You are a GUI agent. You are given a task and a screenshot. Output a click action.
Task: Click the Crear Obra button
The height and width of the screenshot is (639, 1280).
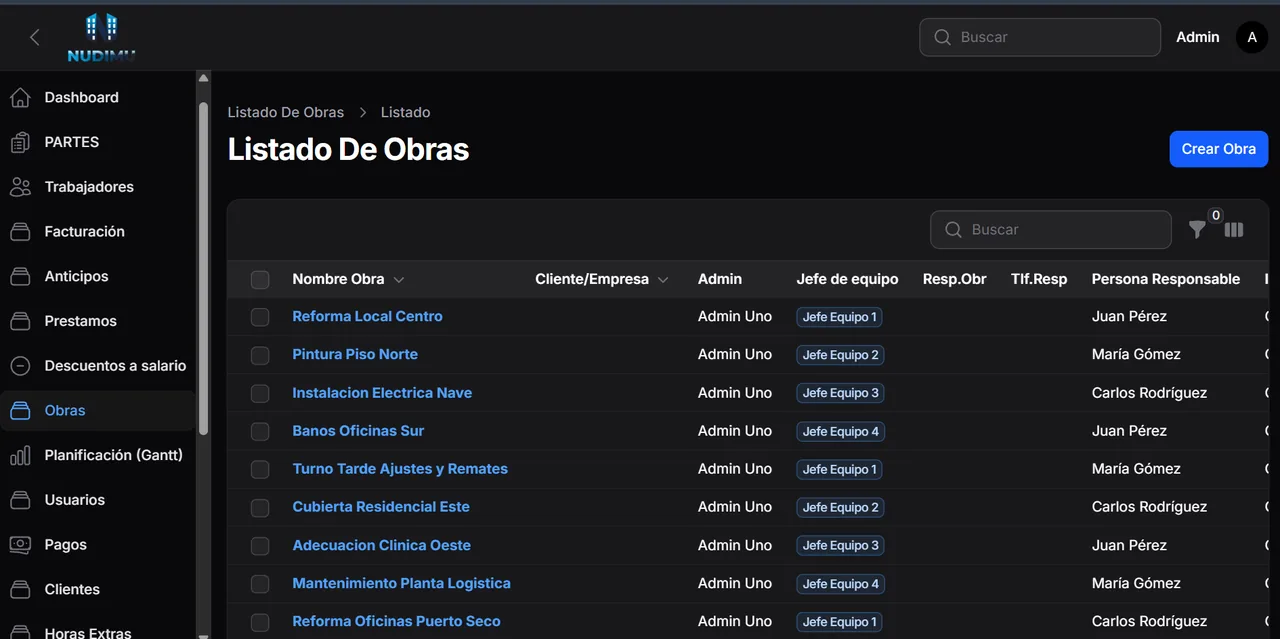(1219, 149)
